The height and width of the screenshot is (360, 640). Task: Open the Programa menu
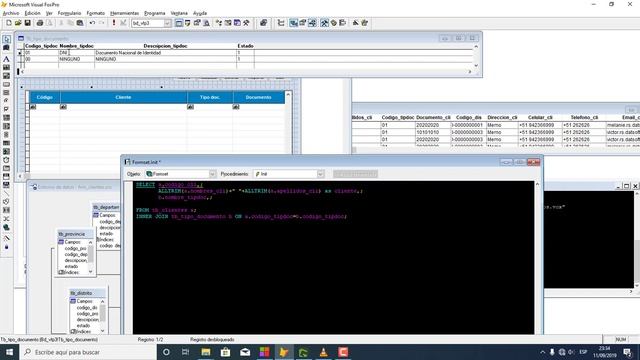tap(155, 13)
